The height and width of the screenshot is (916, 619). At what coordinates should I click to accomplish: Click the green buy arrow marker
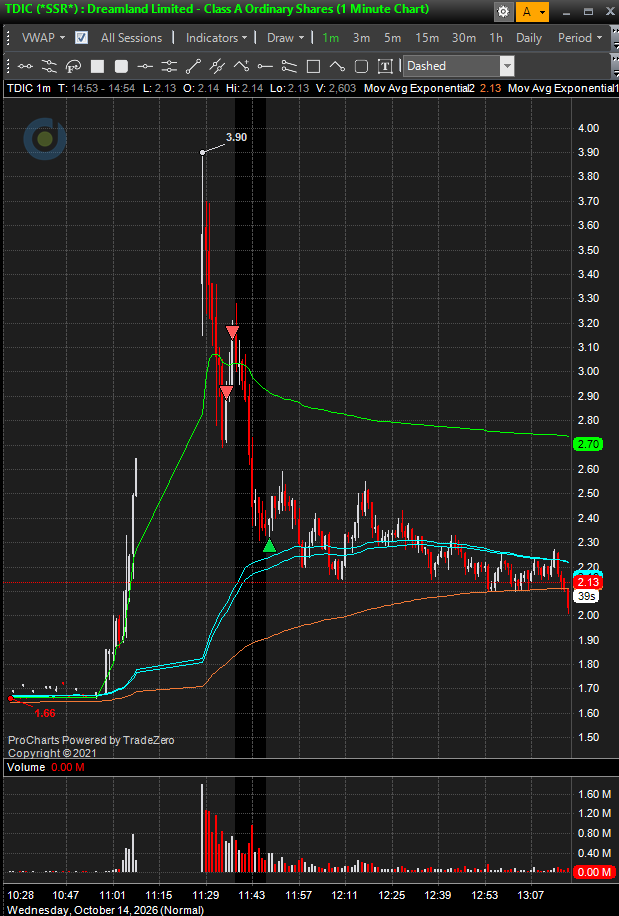pyautogui.click(x=269, y=546)
